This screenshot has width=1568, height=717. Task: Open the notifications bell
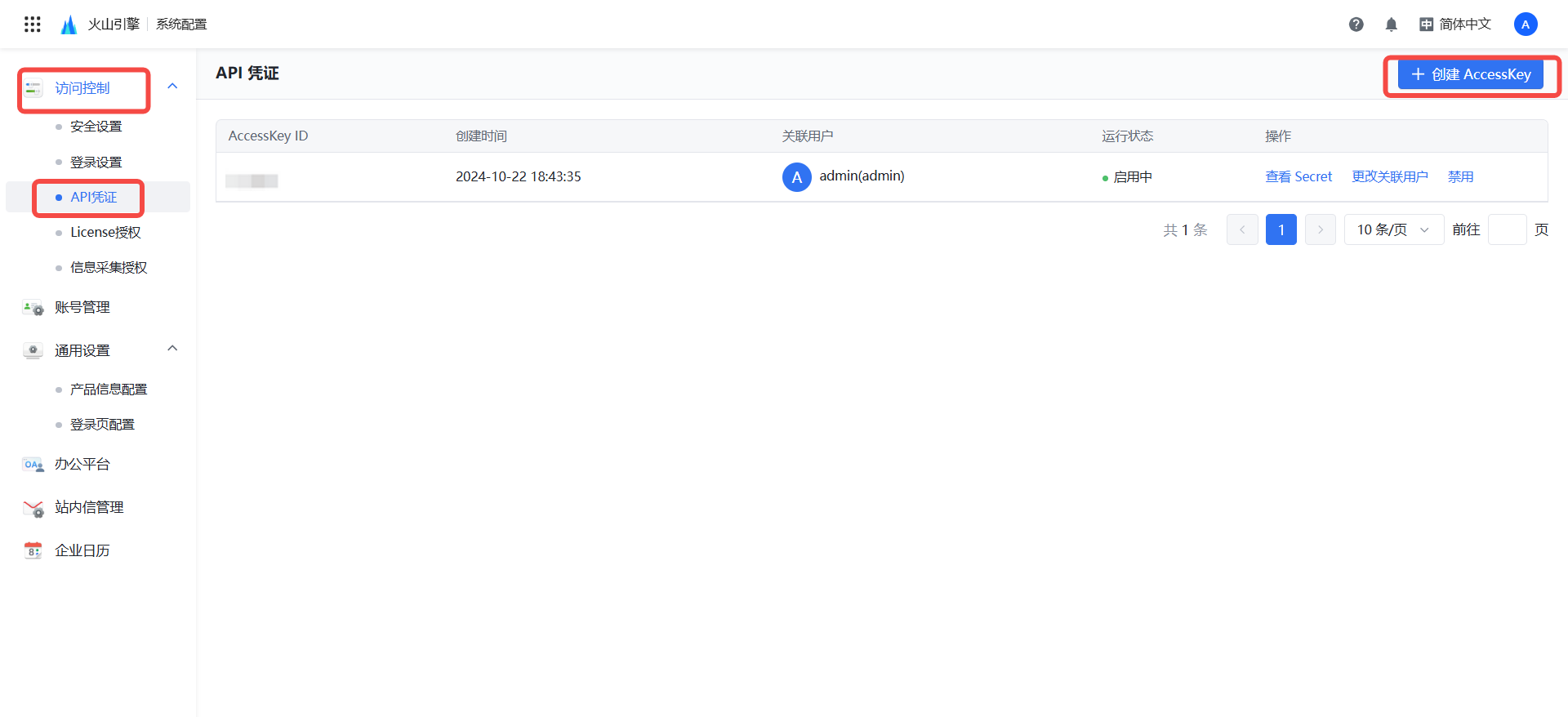point(1392,24)
